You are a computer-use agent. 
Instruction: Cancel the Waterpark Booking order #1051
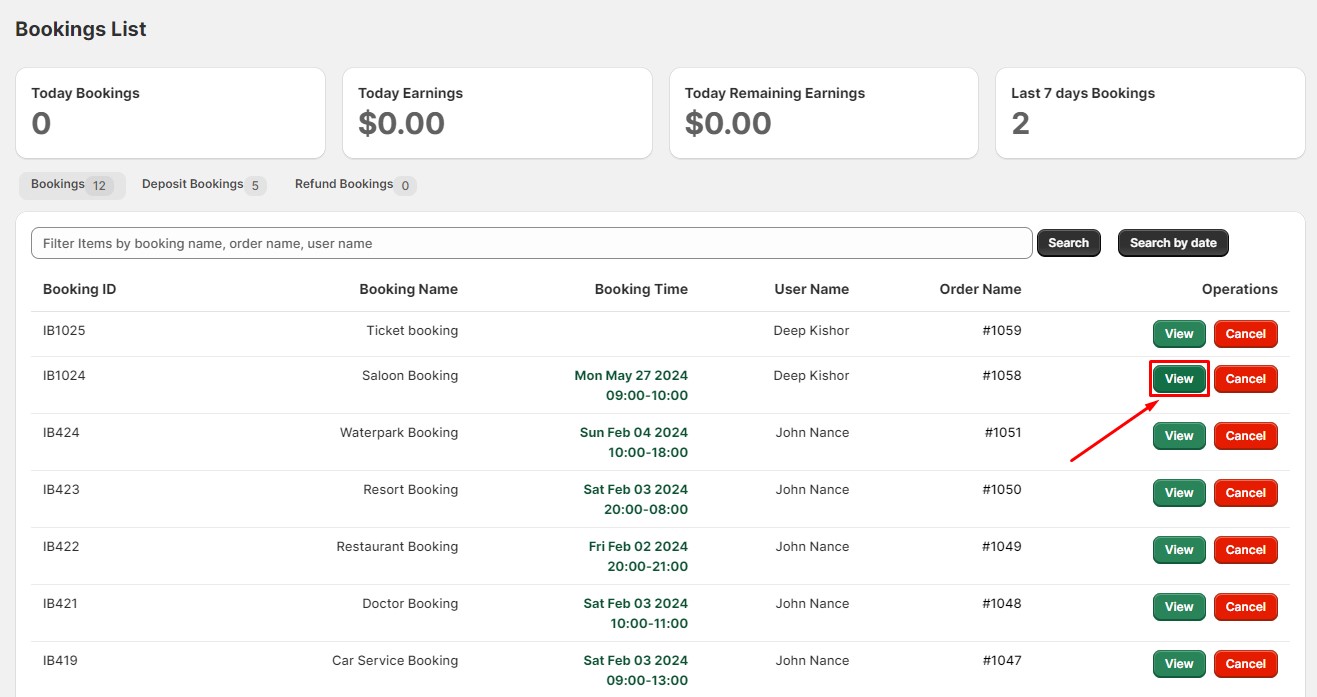[1245, 436]
